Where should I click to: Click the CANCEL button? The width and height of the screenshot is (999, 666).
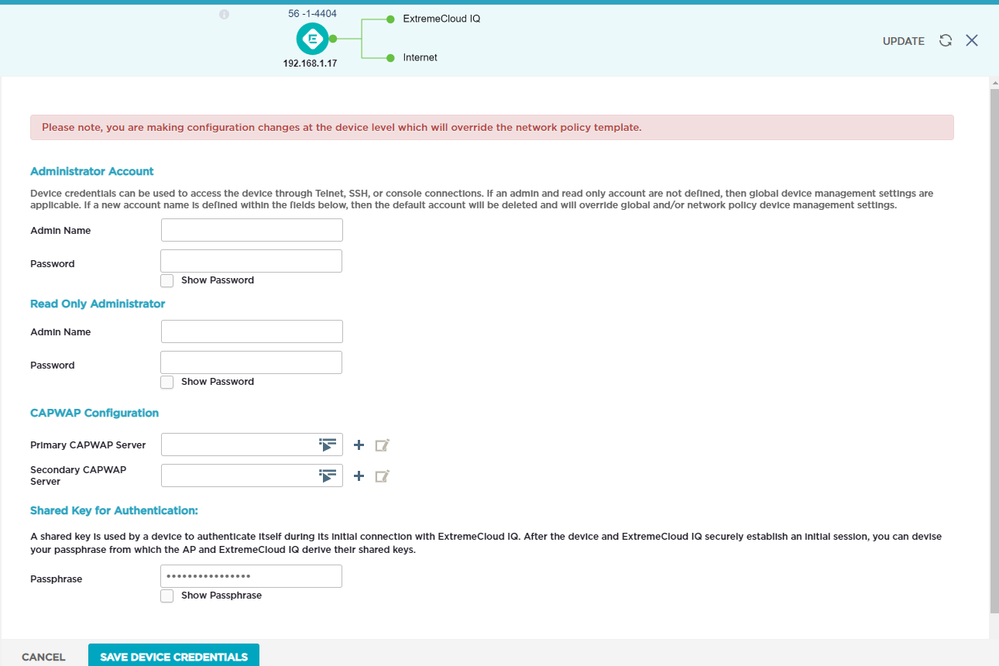[43, 657]
